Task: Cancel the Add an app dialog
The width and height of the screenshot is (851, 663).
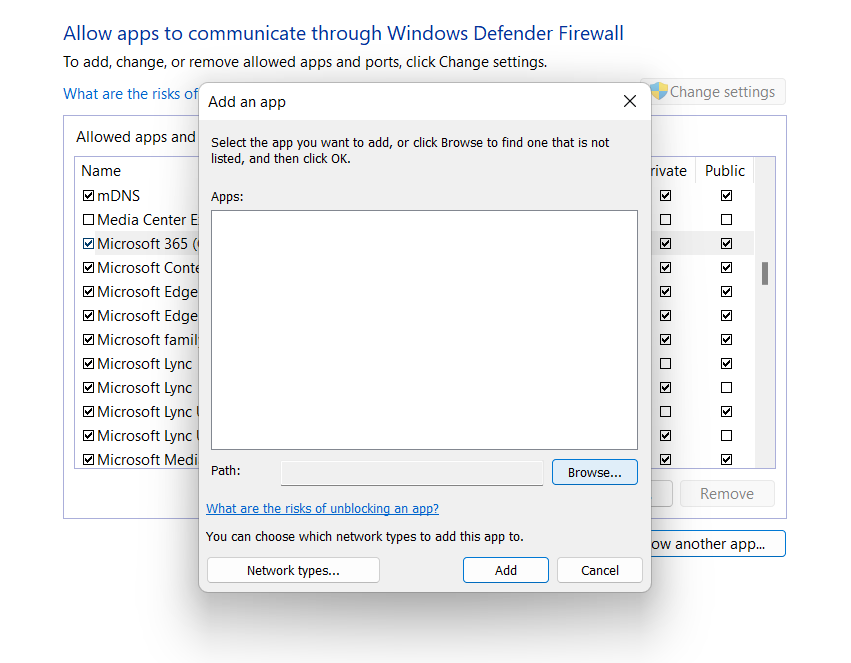Action: 599,570
